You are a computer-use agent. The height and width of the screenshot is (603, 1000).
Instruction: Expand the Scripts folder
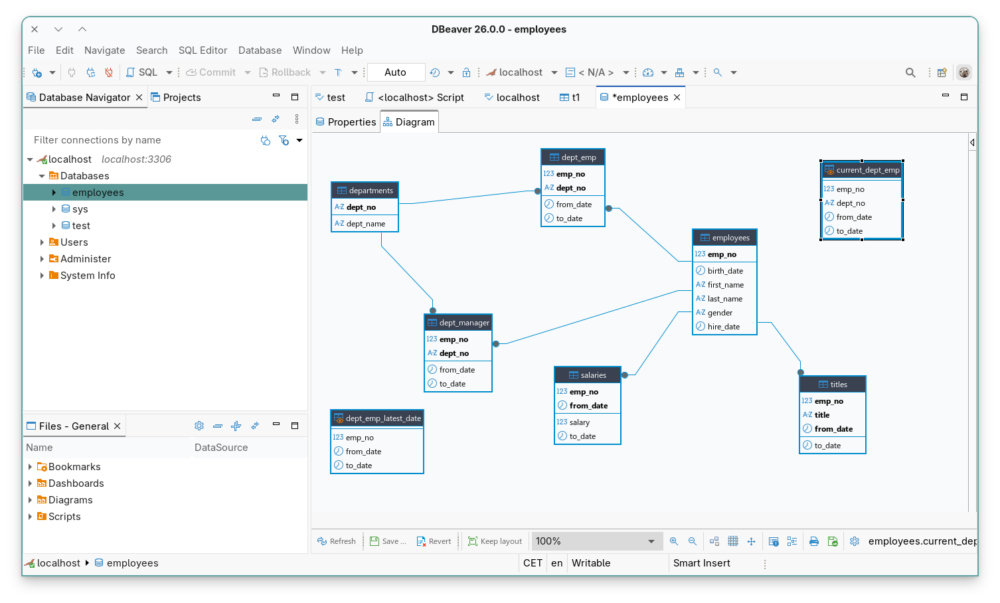click(x=30, y=516)
